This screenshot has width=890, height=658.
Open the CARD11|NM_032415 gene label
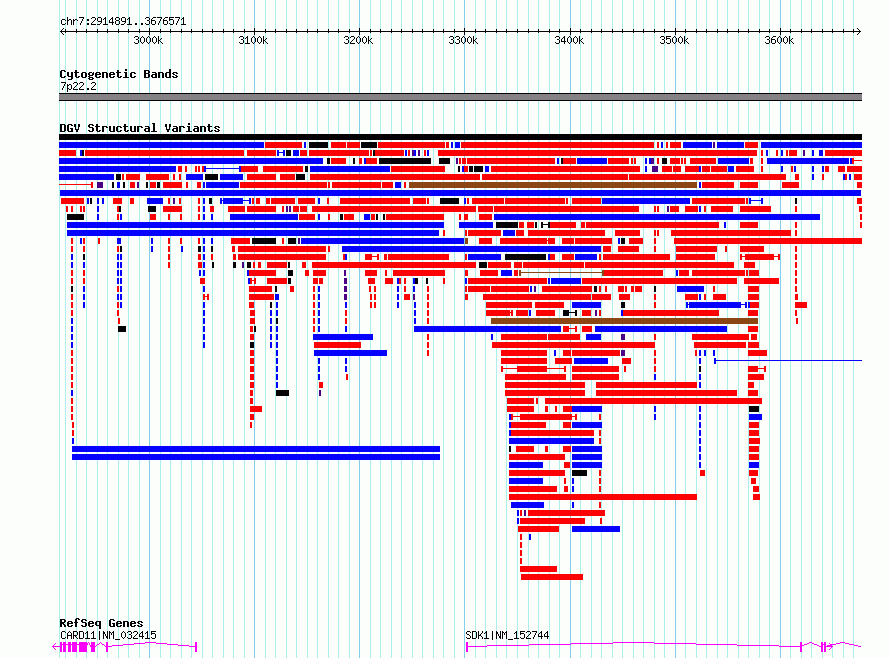coord(108,635)
